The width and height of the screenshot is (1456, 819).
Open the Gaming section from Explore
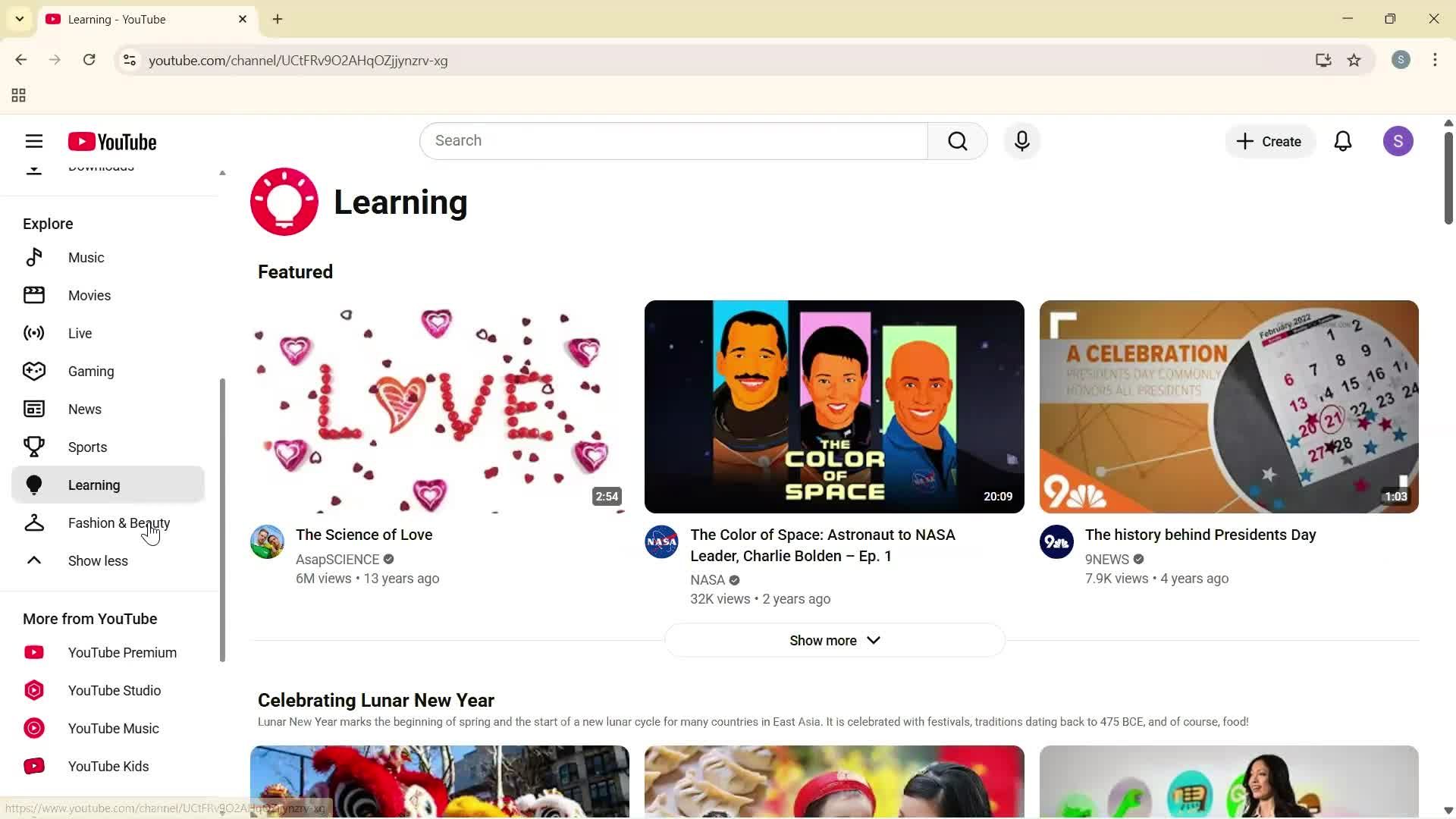[x=91, y=371]
